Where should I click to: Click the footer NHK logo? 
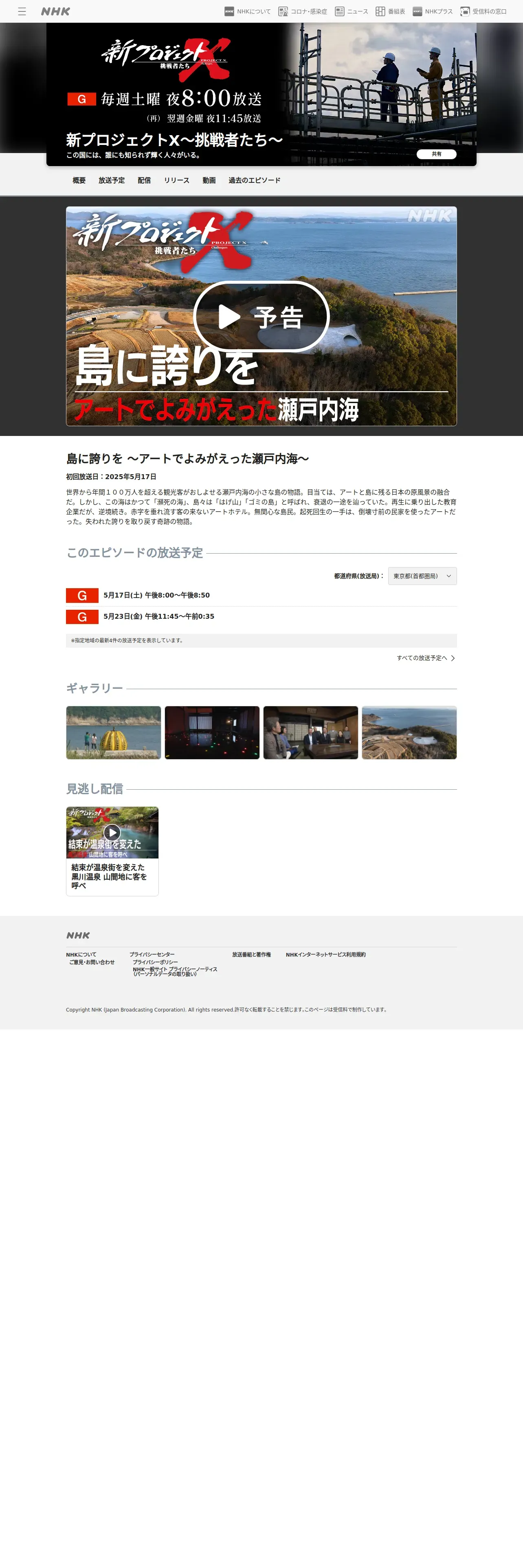(x=78, y=935)
